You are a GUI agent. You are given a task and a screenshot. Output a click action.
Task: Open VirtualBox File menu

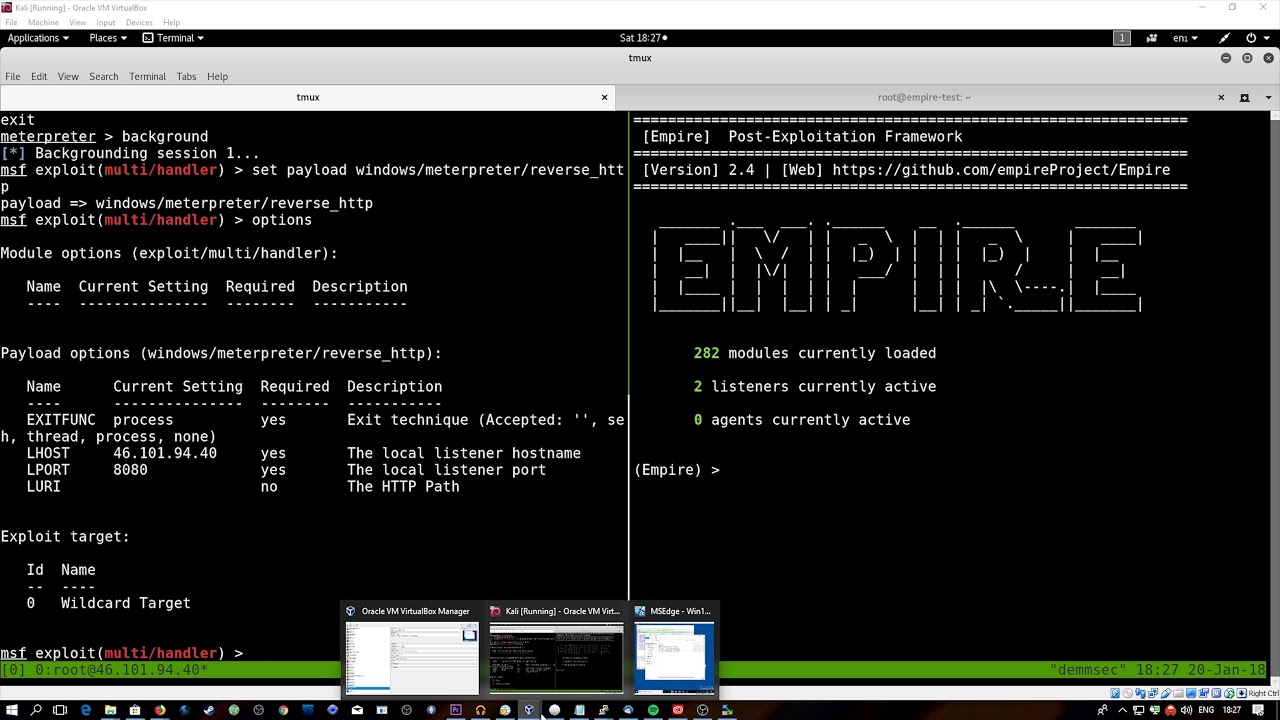pyautogui.click(x=11, y=22)
